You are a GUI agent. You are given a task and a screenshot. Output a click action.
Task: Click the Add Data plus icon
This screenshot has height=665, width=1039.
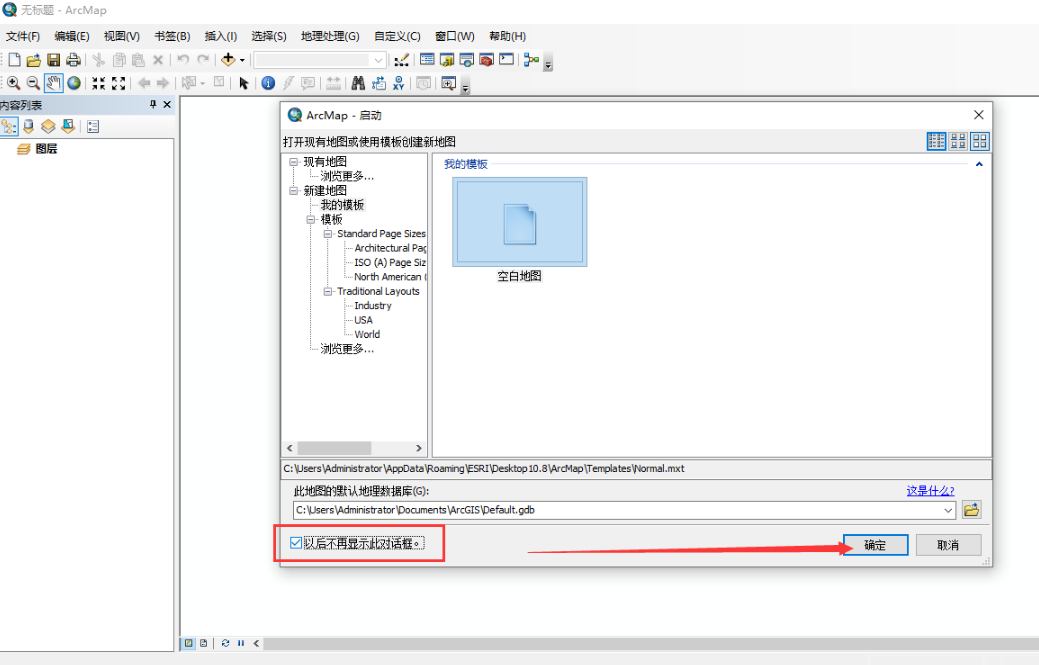click(228, 60)
